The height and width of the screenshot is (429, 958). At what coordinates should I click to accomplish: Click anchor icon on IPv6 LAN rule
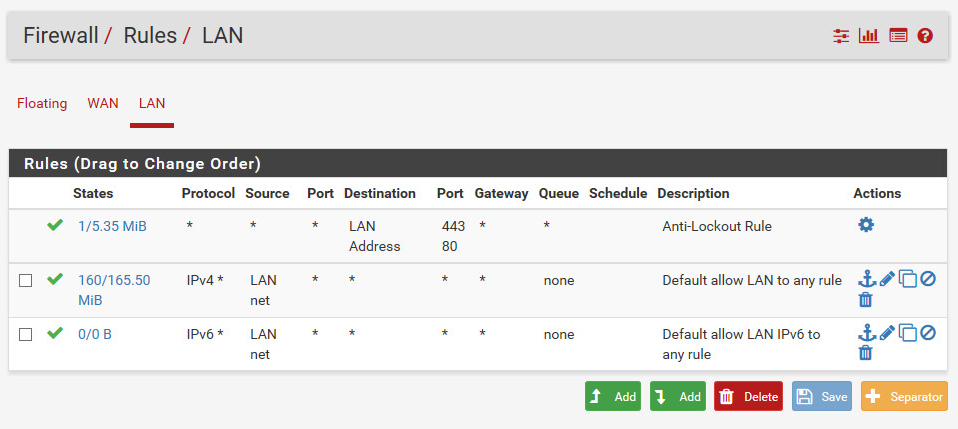[x=867, y=332]
